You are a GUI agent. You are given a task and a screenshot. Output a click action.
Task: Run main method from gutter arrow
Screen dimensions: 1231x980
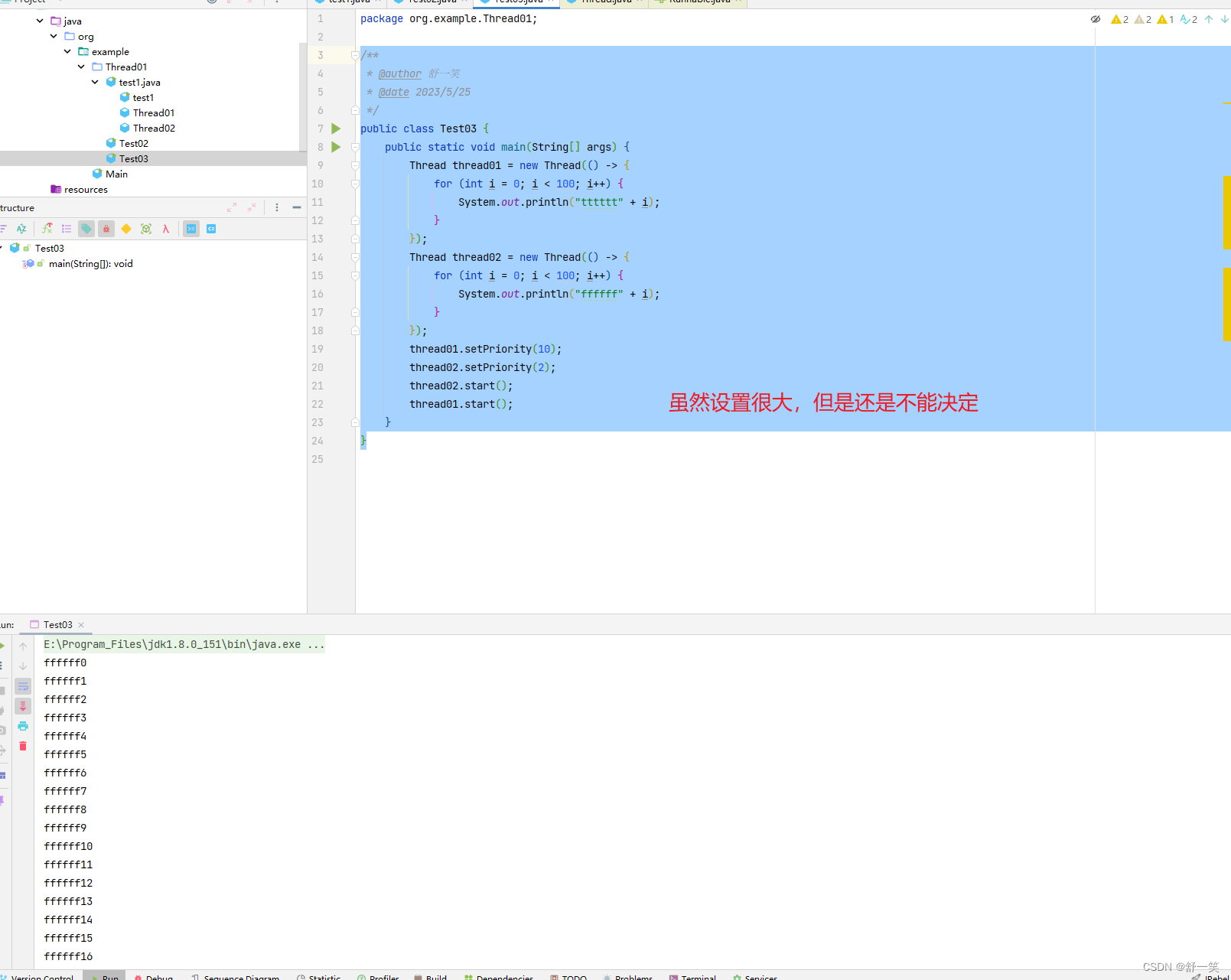pyautogui.click(x=336, y=147)
